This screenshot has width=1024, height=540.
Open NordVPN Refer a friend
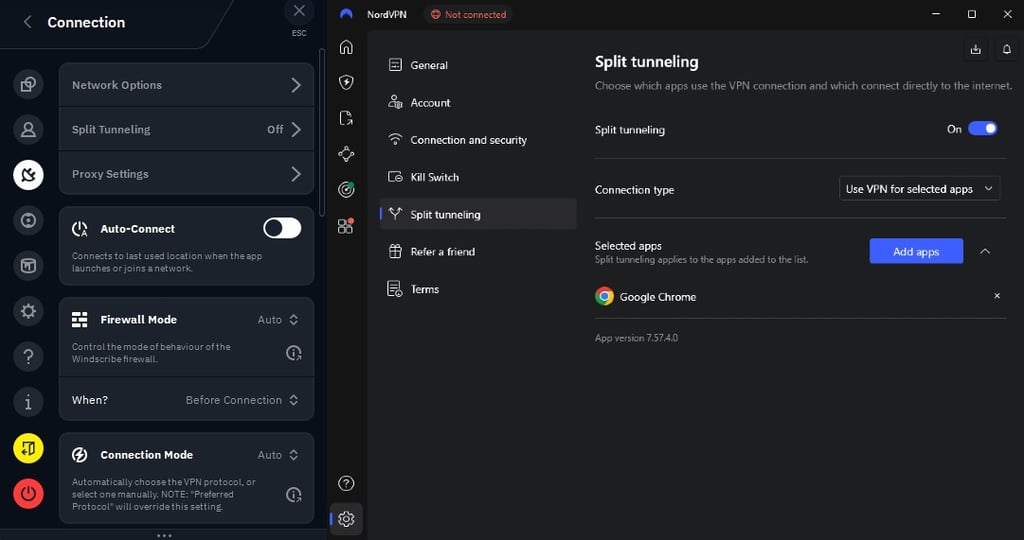[478, 251]
